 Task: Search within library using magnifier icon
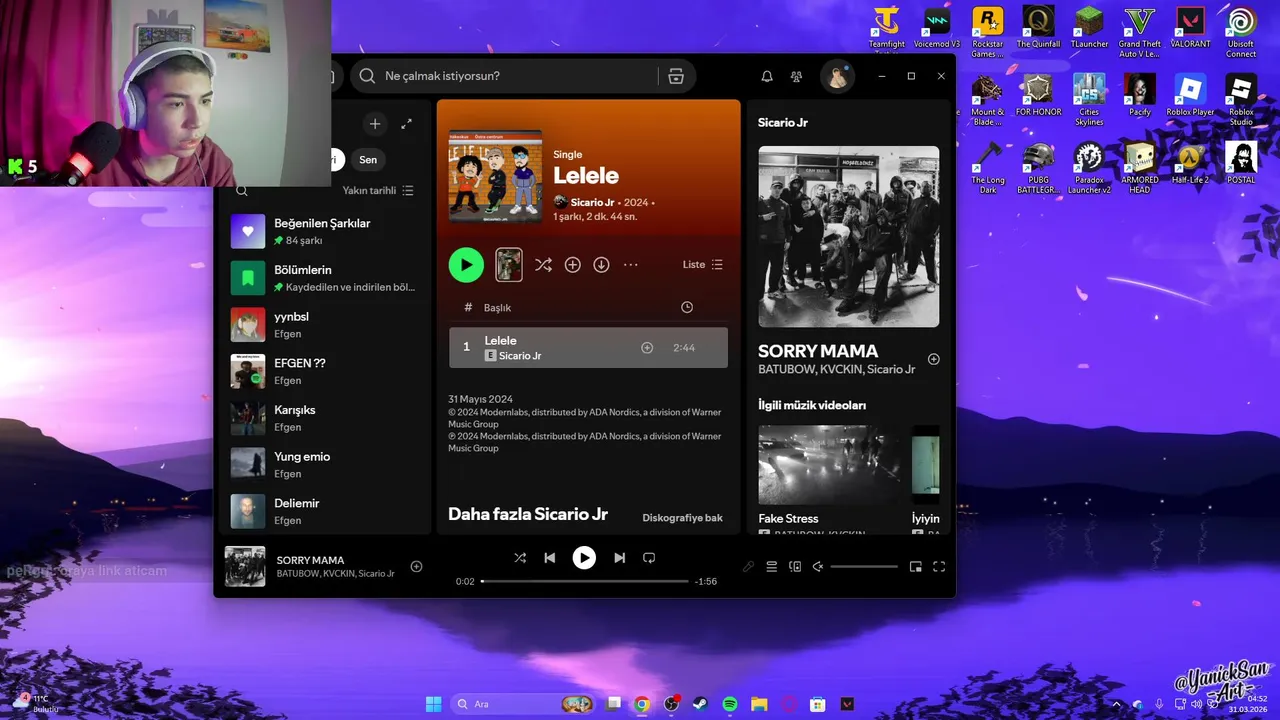(x=241, y=190)
